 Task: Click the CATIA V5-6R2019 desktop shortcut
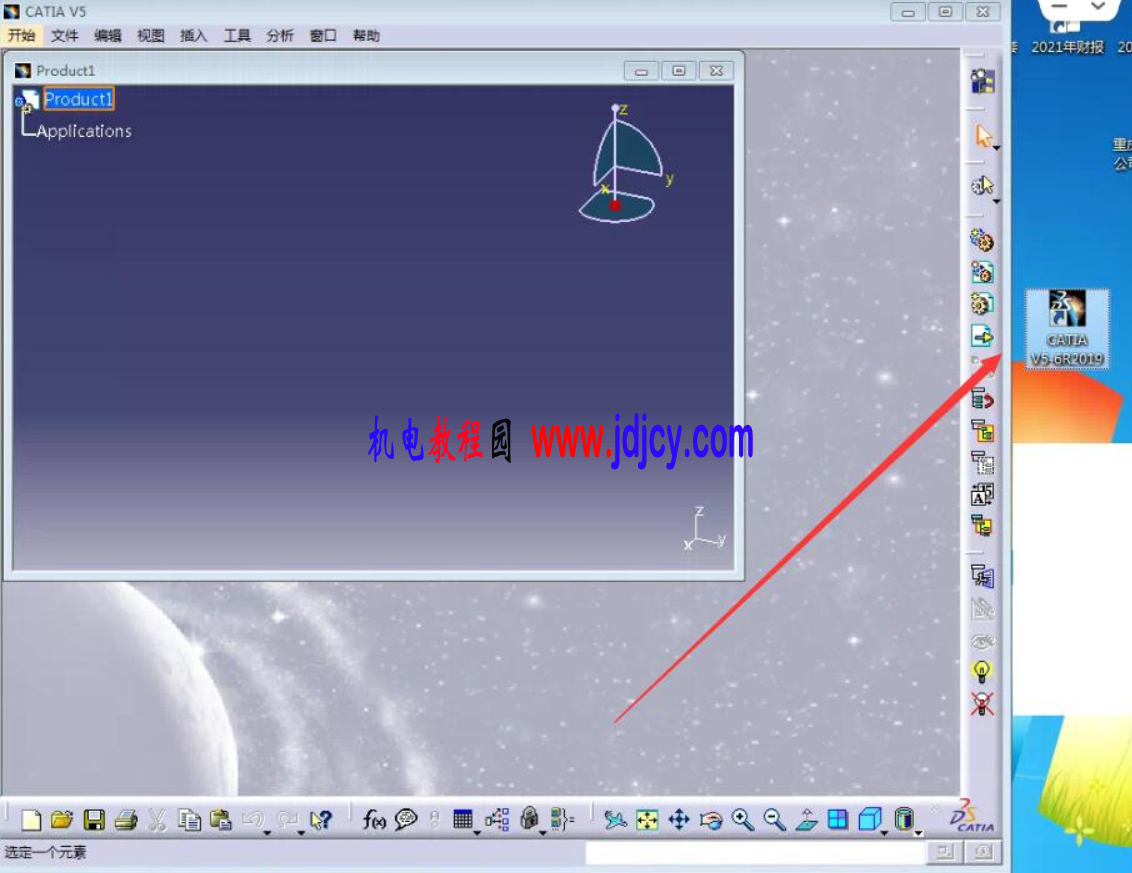coord(1067,329)
